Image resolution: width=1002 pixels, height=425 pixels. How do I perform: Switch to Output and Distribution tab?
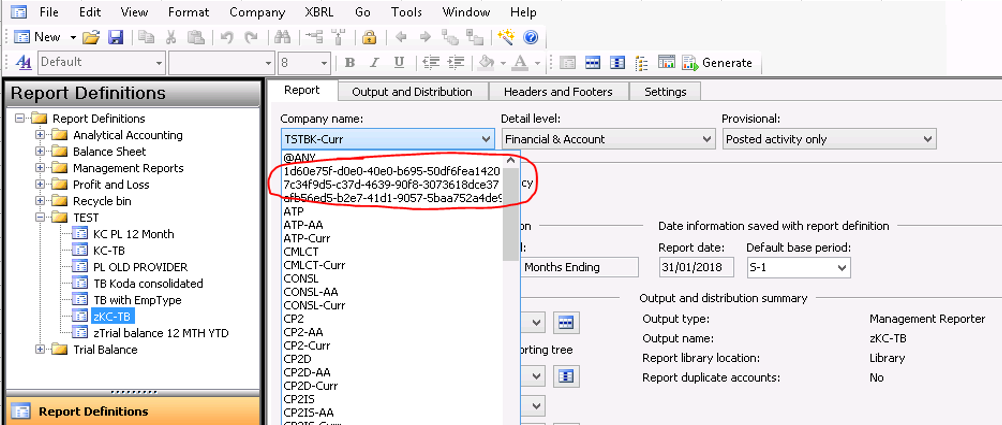(412, 92)
